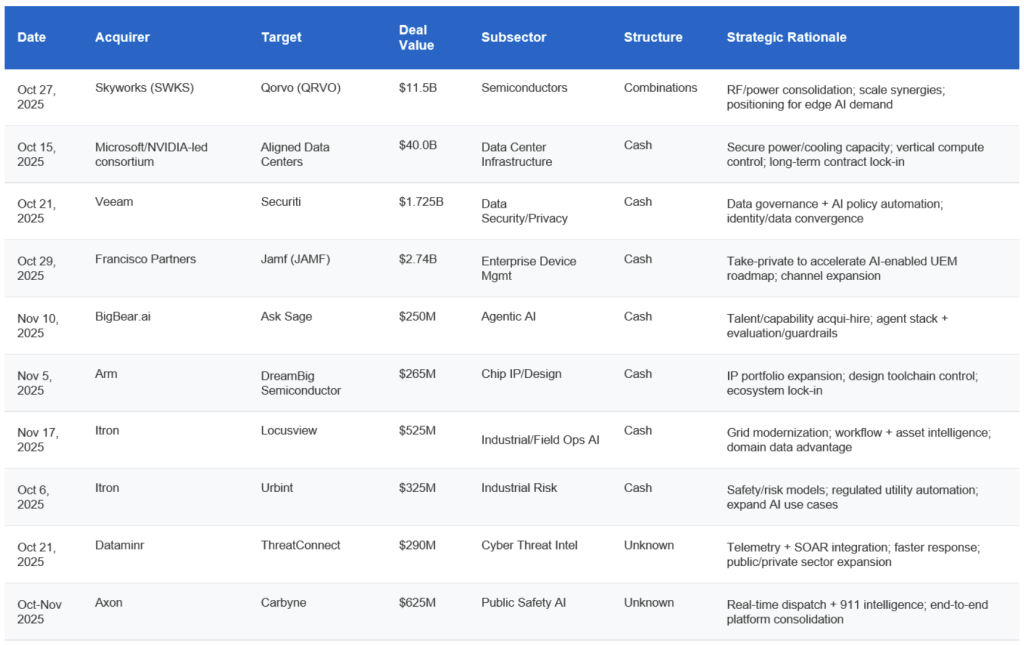
Task: Select Data Center Infrastructure subsector
Action: point(516,154)
